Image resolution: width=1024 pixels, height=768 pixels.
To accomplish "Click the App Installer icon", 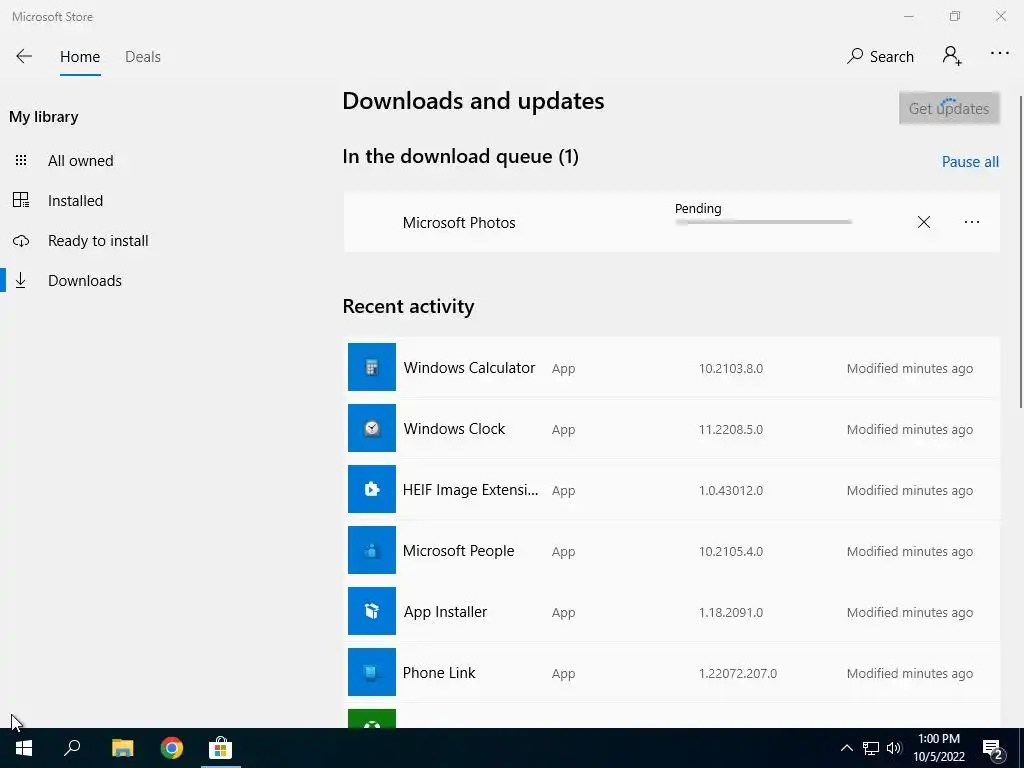I will coord(372,611).
